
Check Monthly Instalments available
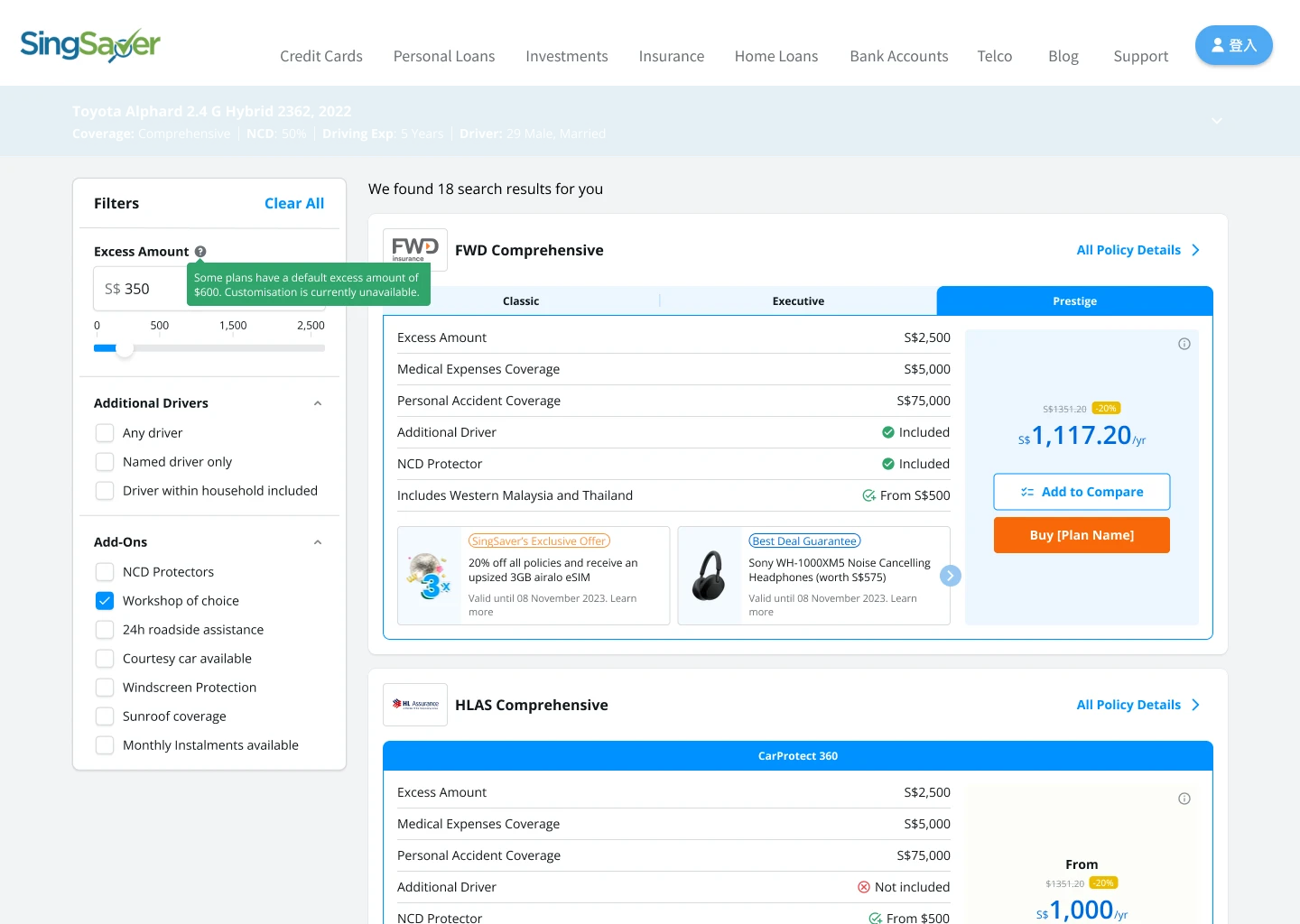[x=105, y=745]
